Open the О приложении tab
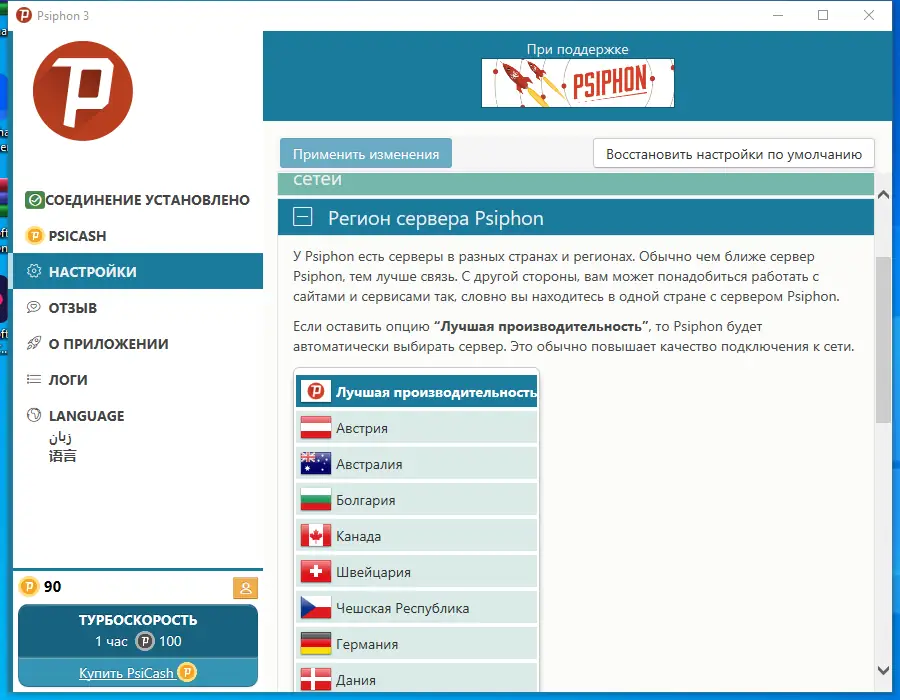 coord(138,344)
